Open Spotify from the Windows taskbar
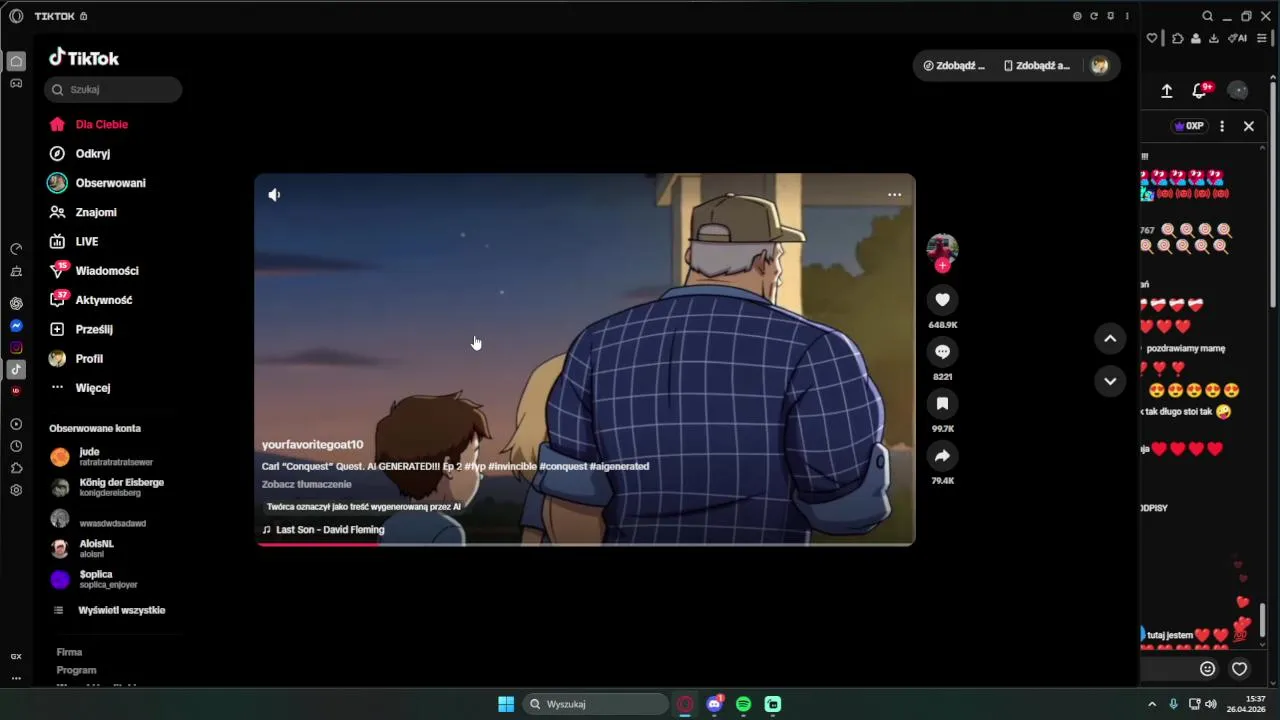This screenshot has height=720, width=1280. pyautogui.click(x=743, y=704)
